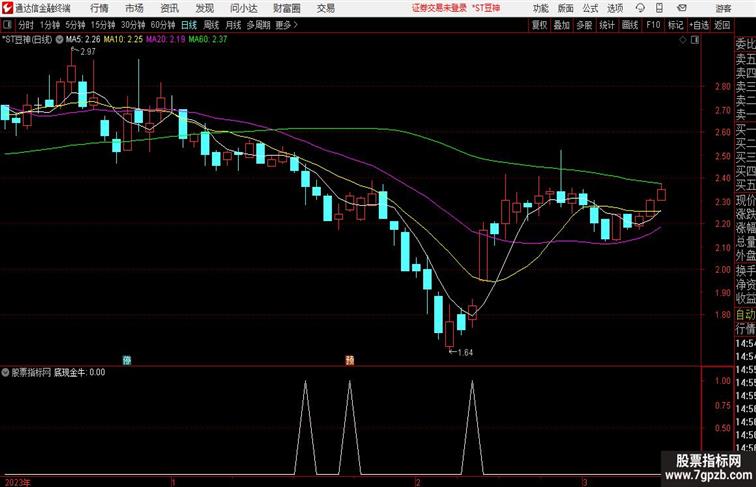Switch to 5分钟 period
This screenshot has width=756, height=487.
point(75,25)
